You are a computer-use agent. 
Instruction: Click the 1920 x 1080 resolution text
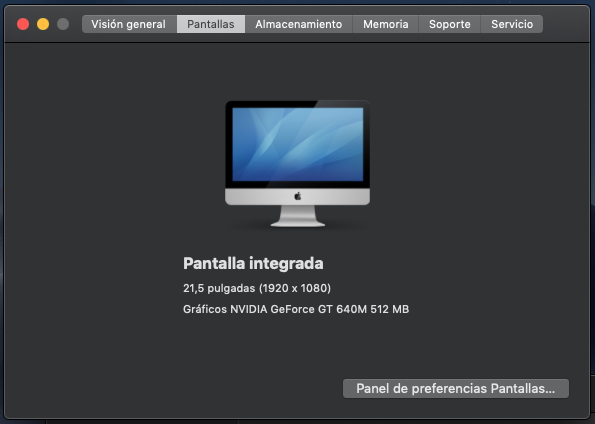[x=295, y=288]
